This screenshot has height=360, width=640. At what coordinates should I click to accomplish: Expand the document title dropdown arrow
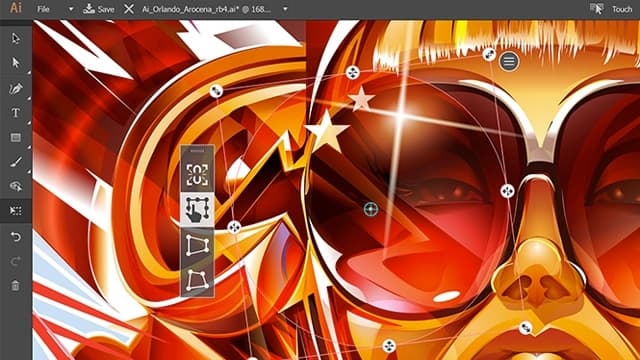tap(285, 9)
